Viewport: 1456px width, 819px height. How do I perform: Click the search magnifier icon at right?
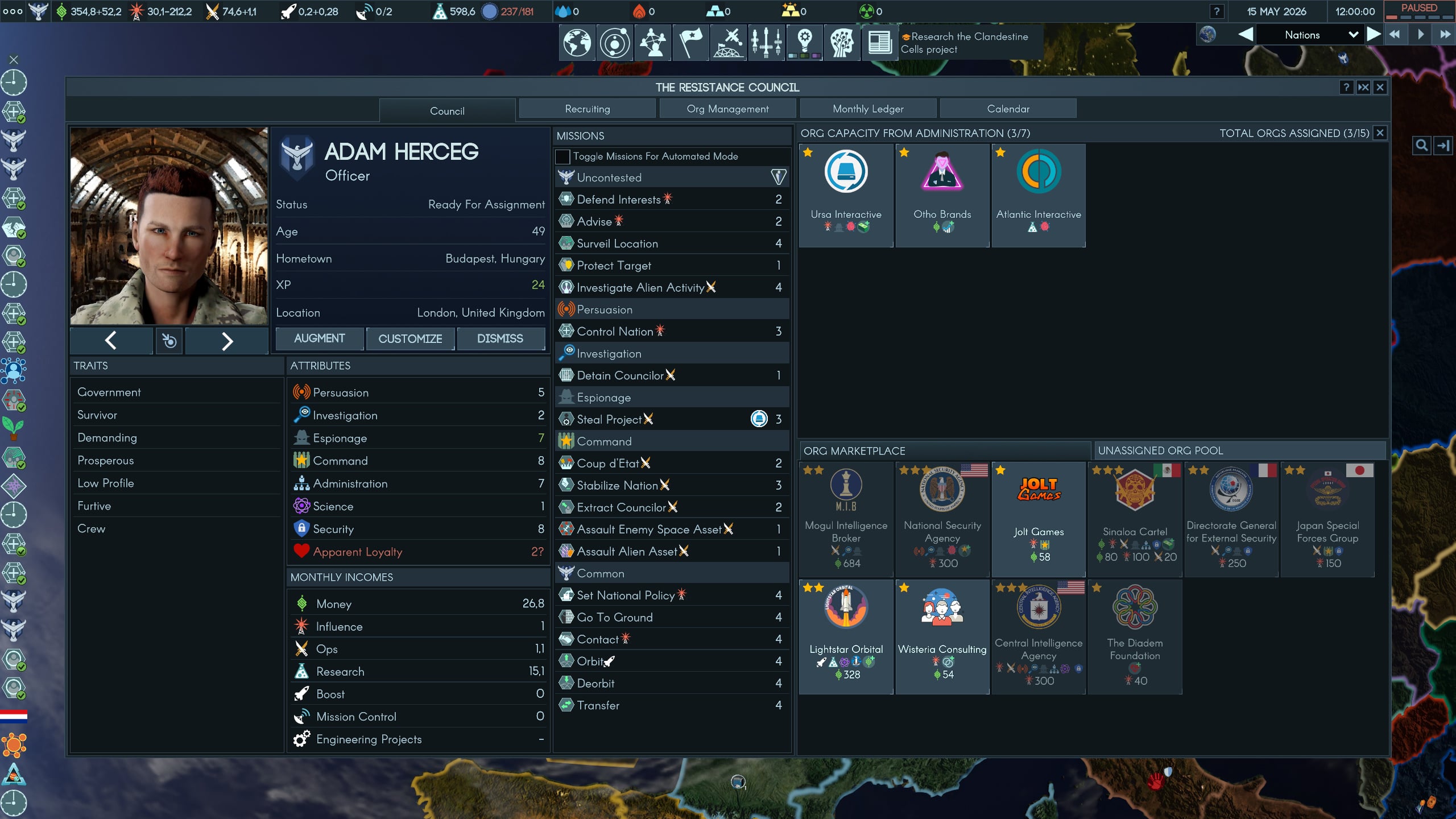pos(1421,146)
